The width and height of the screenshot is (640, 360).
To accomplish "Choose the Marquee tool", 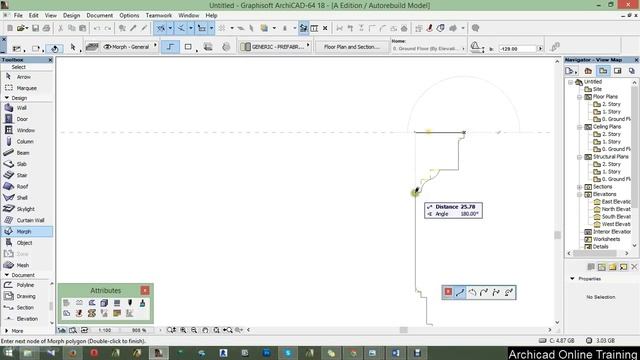I will [27, 88].
